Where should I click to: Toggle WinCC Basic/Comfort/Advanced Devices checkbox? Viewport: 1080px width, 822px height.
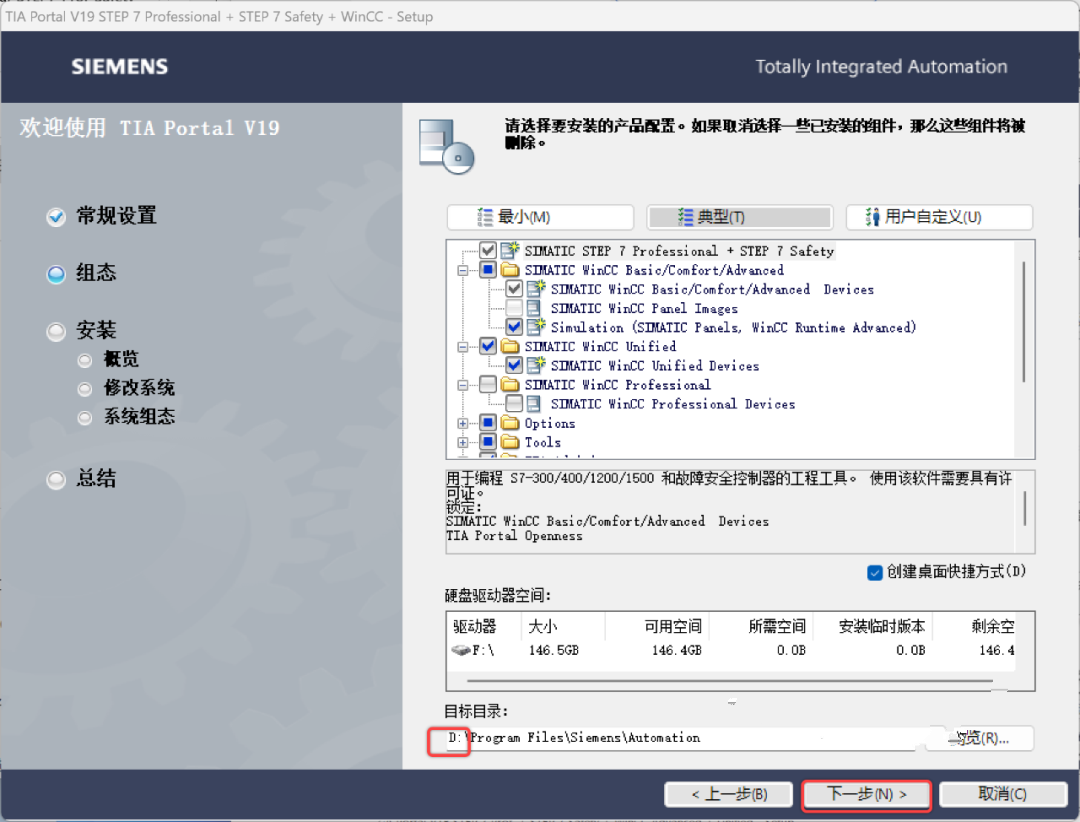click(x=515, y=289)
